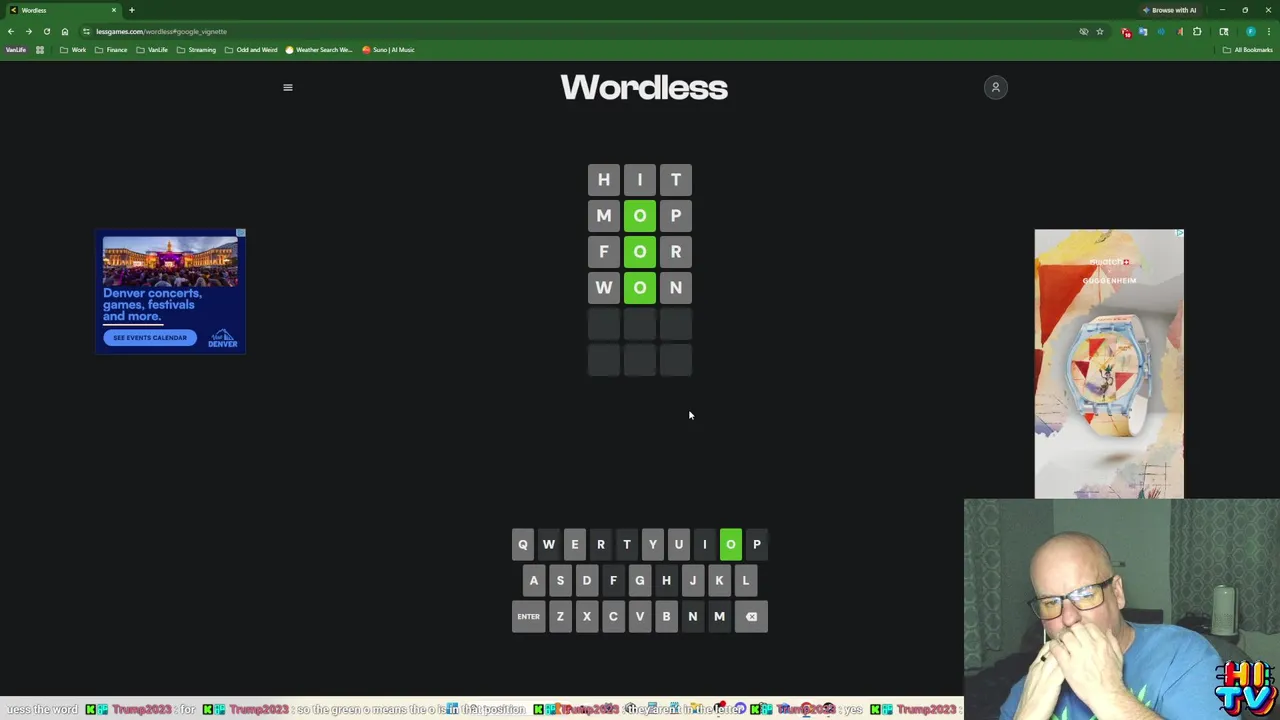Reload the page with the refresh icon
Viewport: 1280px width, 720px height.
pos(46,31)
